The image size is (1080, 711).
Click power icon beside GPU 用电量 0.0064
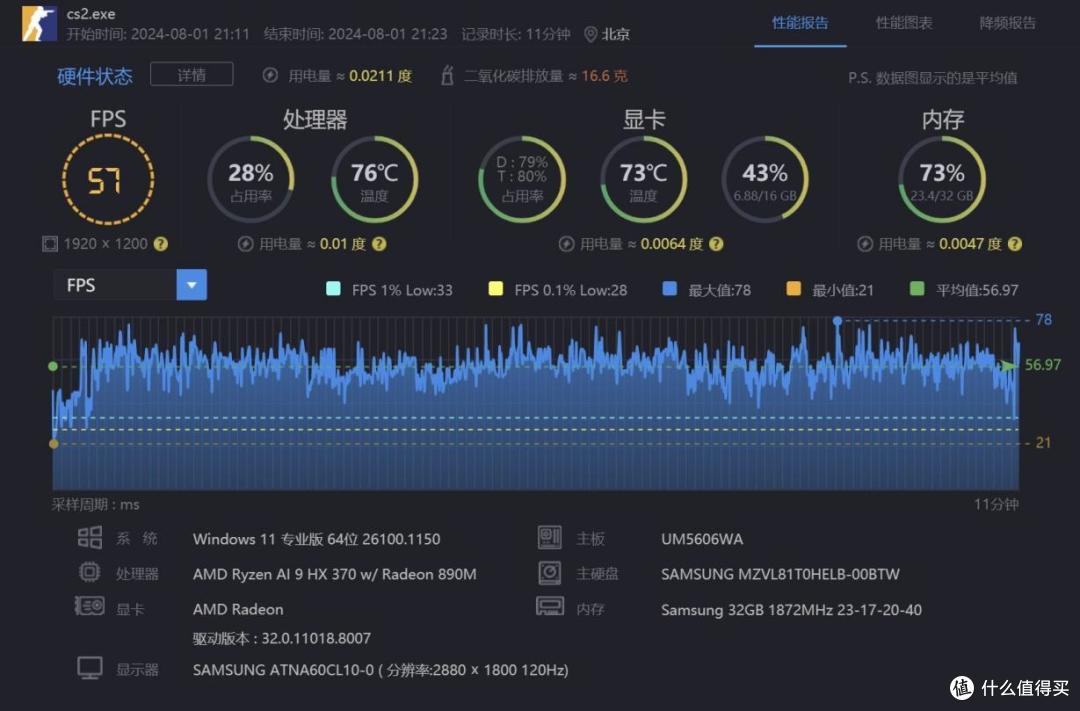566,244
